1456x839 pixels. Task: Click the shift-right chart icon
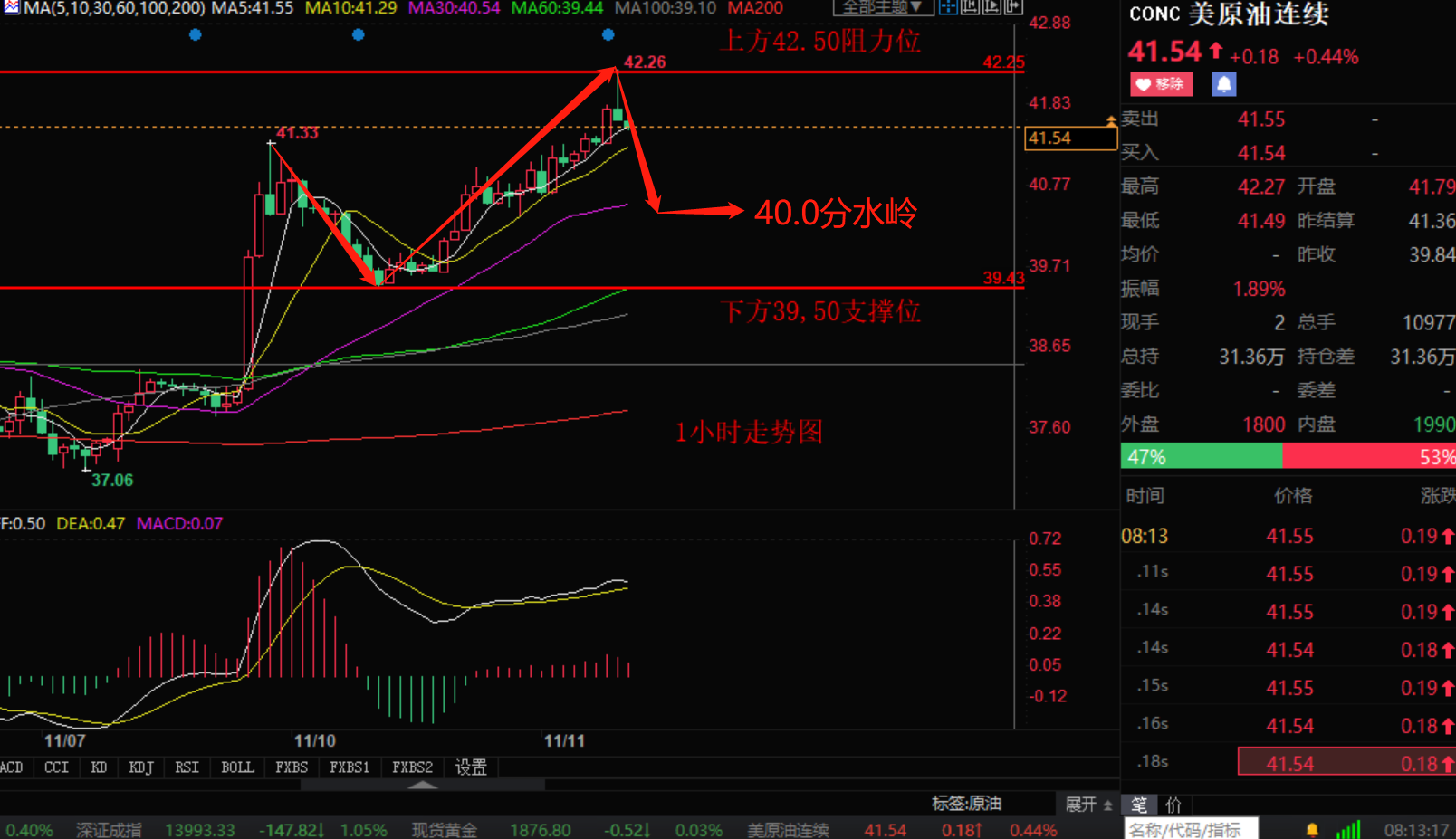pyautogui.click(x=1013, y=7)
